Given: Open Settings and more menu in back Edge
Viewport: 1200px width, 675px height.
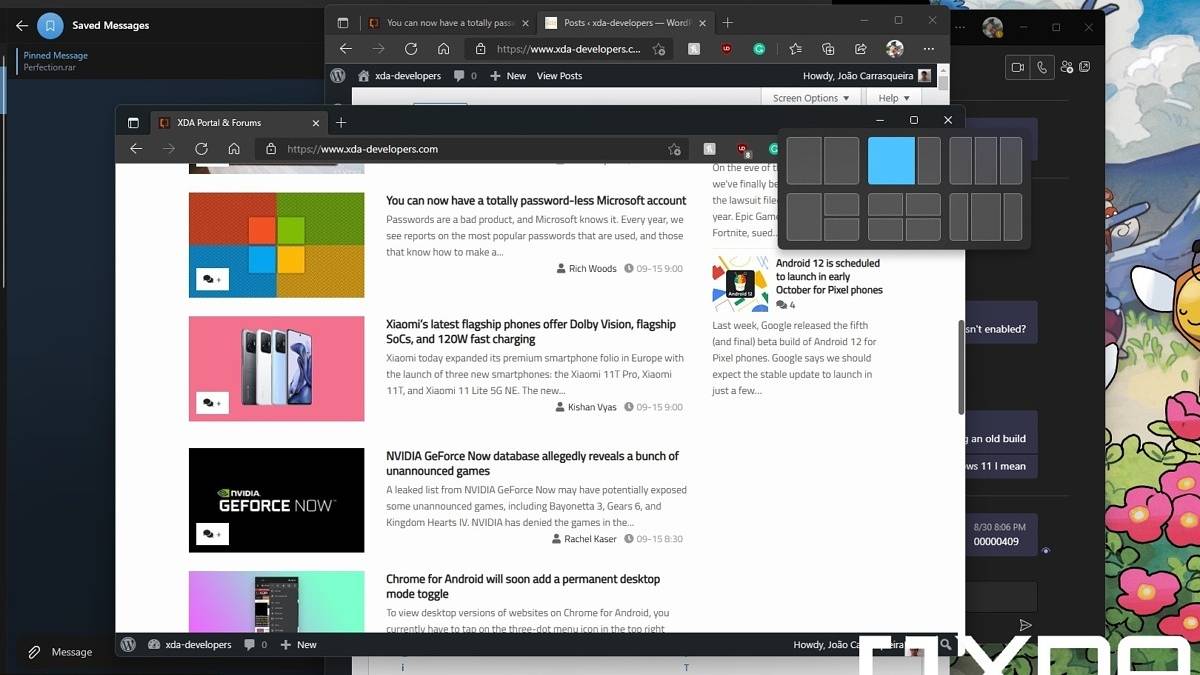Looking at the screenshot, I should (929, 48).
